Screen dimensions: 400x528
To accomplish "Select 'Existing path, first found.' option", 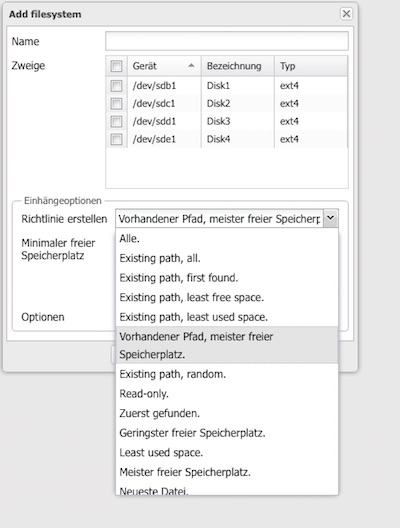I will click(x=227, y=278).
